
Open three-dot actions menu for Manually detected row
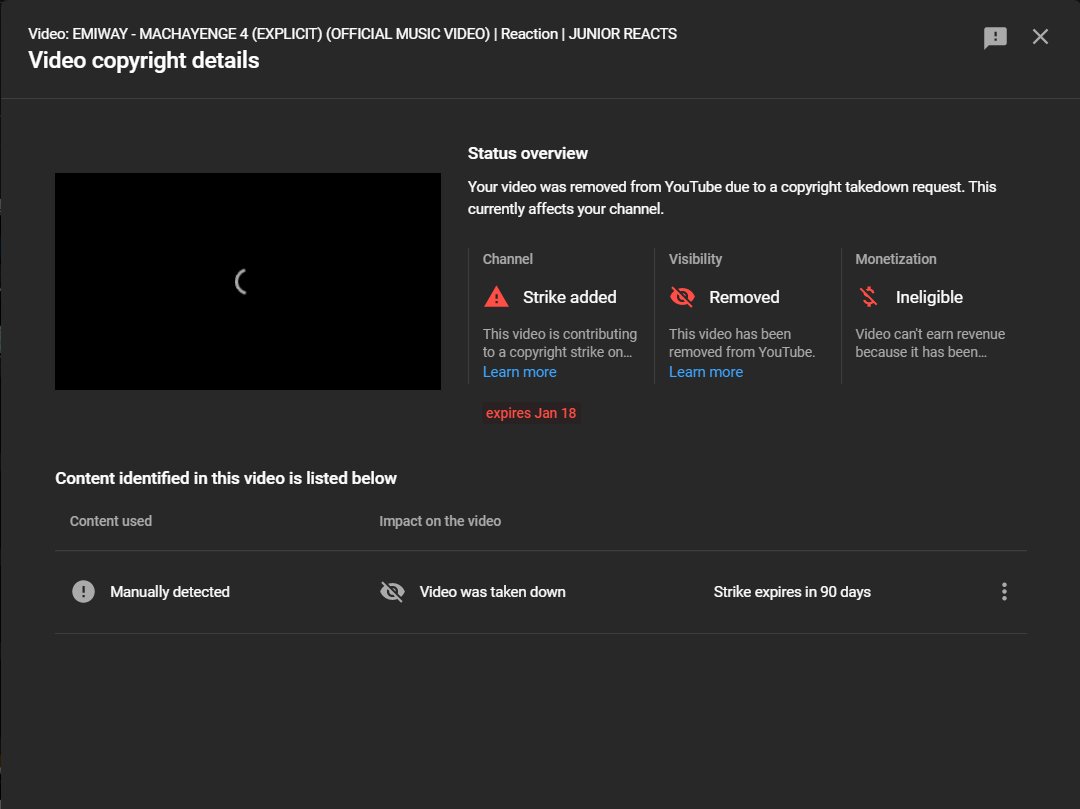click(x=1004, y=591)
